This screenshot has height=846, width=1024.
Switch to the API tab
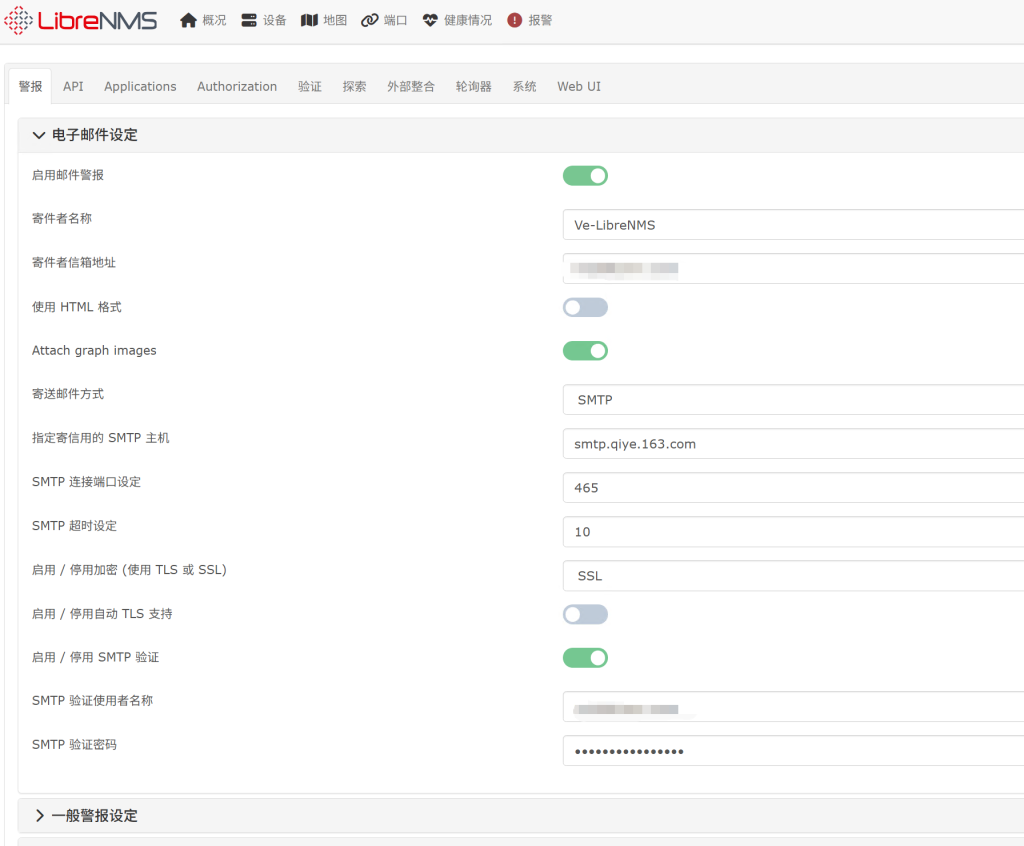point(73,87)
